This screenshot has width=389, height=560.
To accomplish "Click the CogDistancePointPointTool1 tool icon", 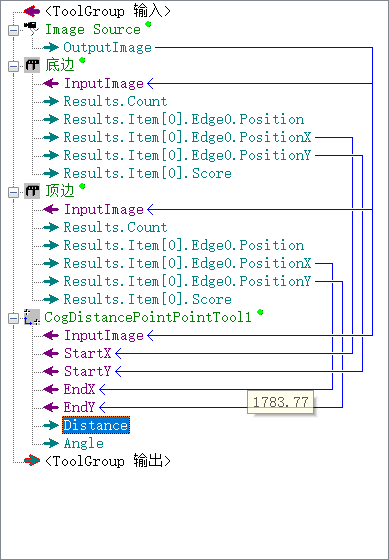I will (32, 317).
